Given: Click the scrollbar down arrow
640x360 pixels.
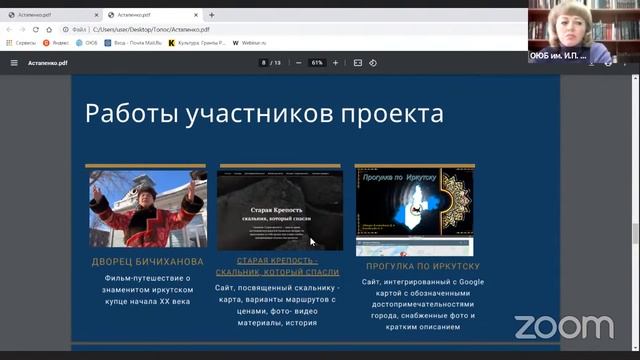Looking at the screenshot, I should (x=636, y=348).
